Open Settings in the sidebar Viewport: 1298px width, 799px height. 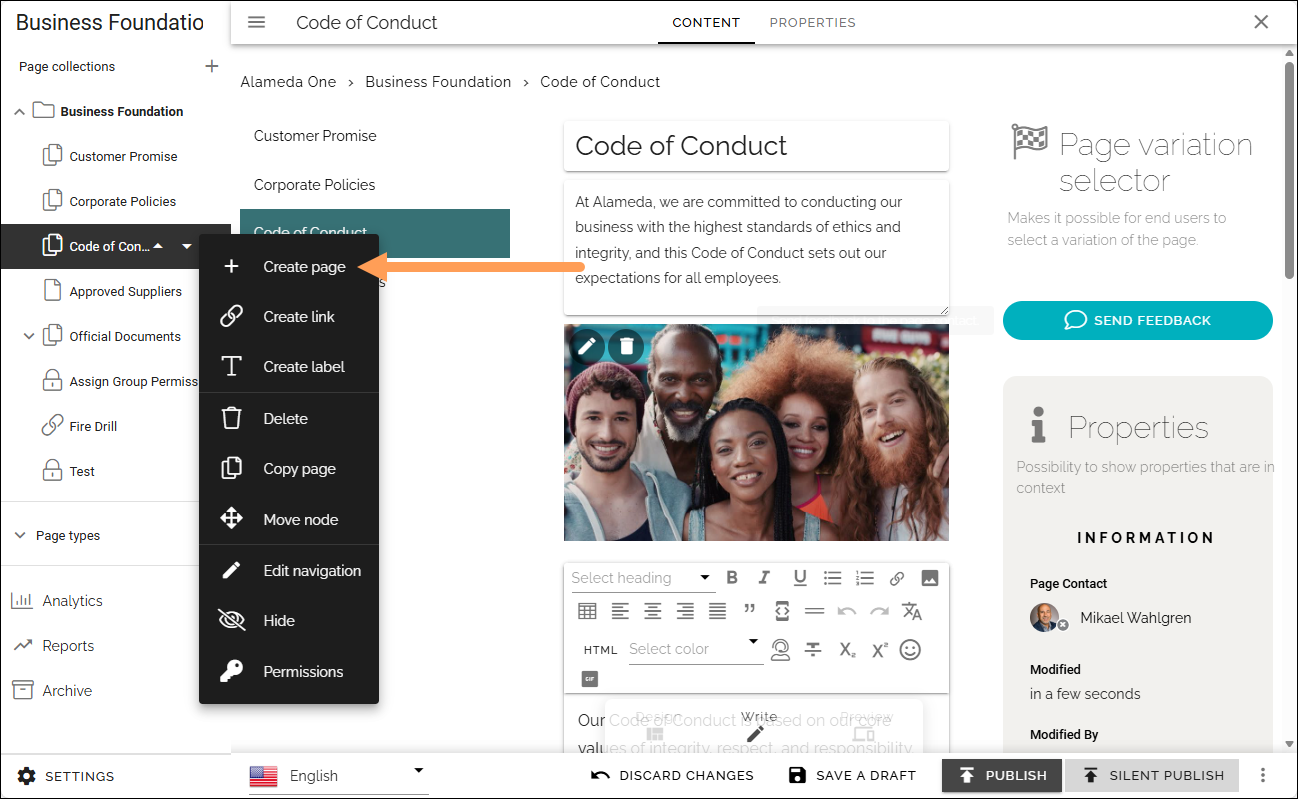(66, 776)
